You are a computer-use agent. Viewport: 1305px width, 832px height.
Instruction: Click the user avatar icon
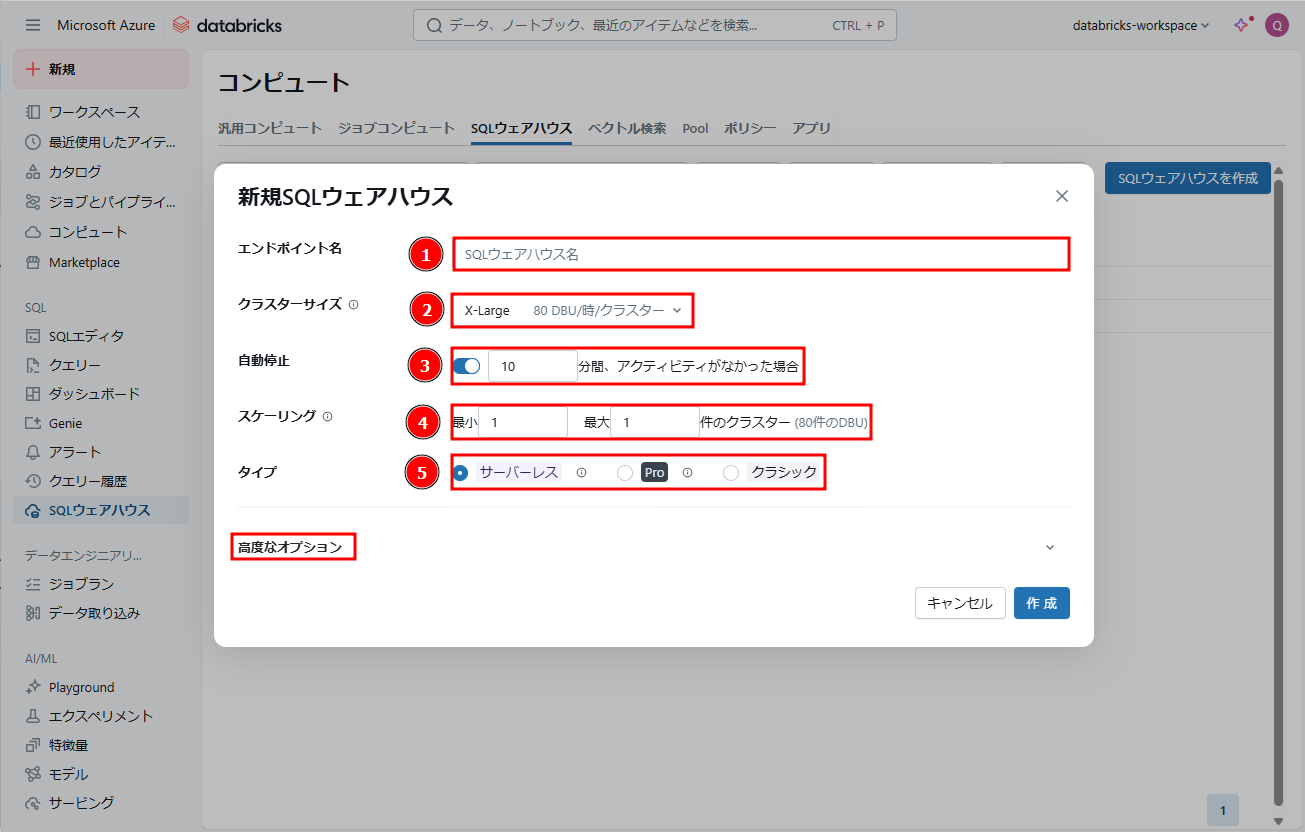coord(1275,25)
